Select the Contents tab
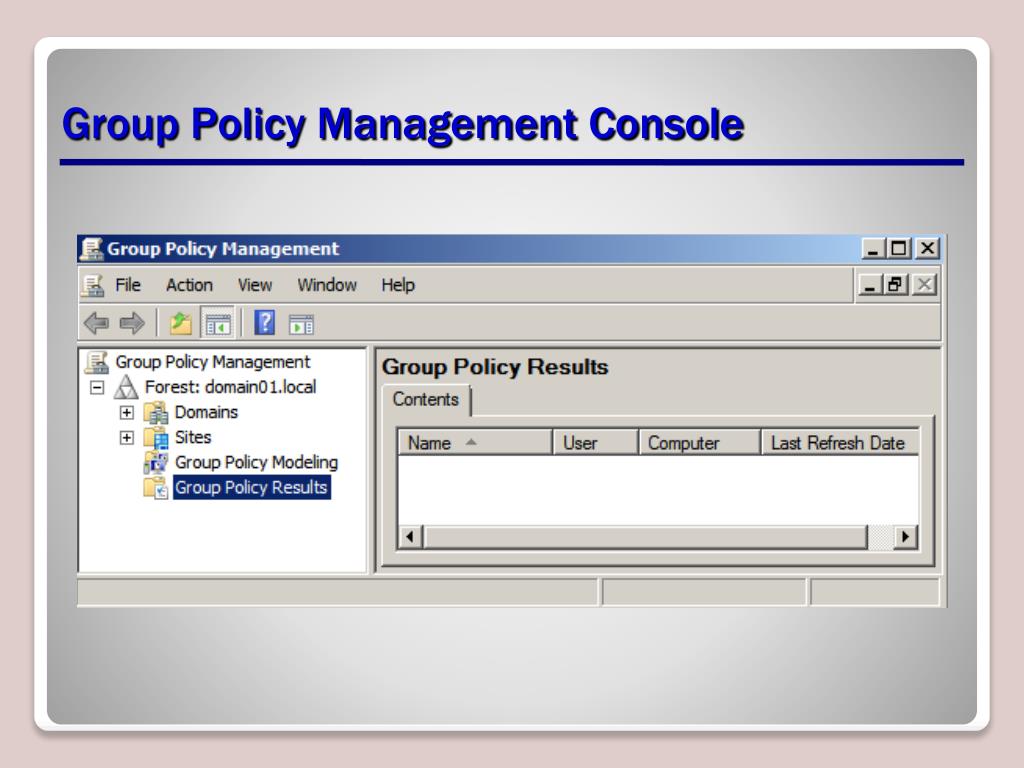Viewport: 1024px width, 768px height. pos(426,400)
